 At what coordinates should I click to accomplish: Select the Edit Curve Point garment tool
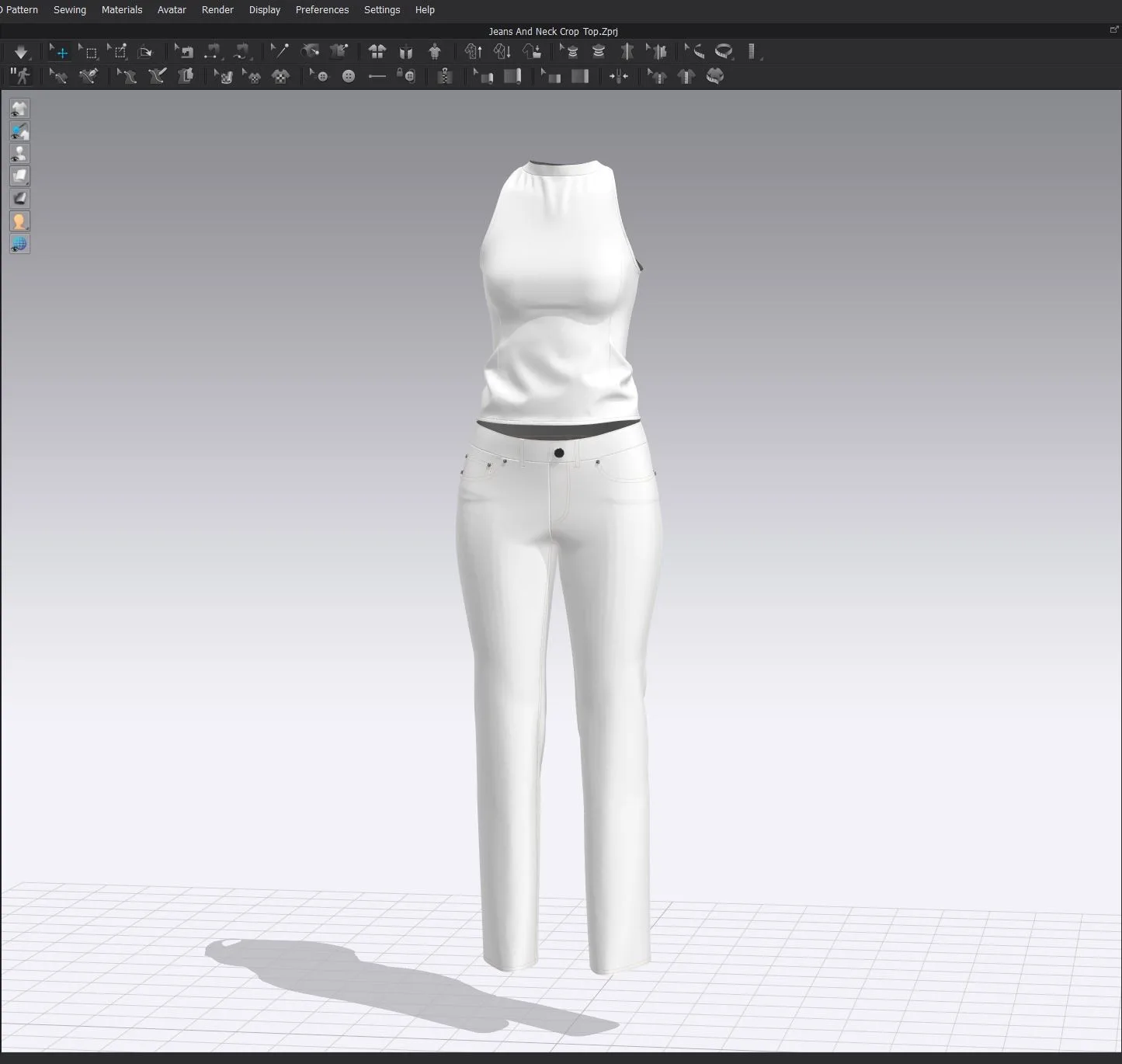[59, 76]
